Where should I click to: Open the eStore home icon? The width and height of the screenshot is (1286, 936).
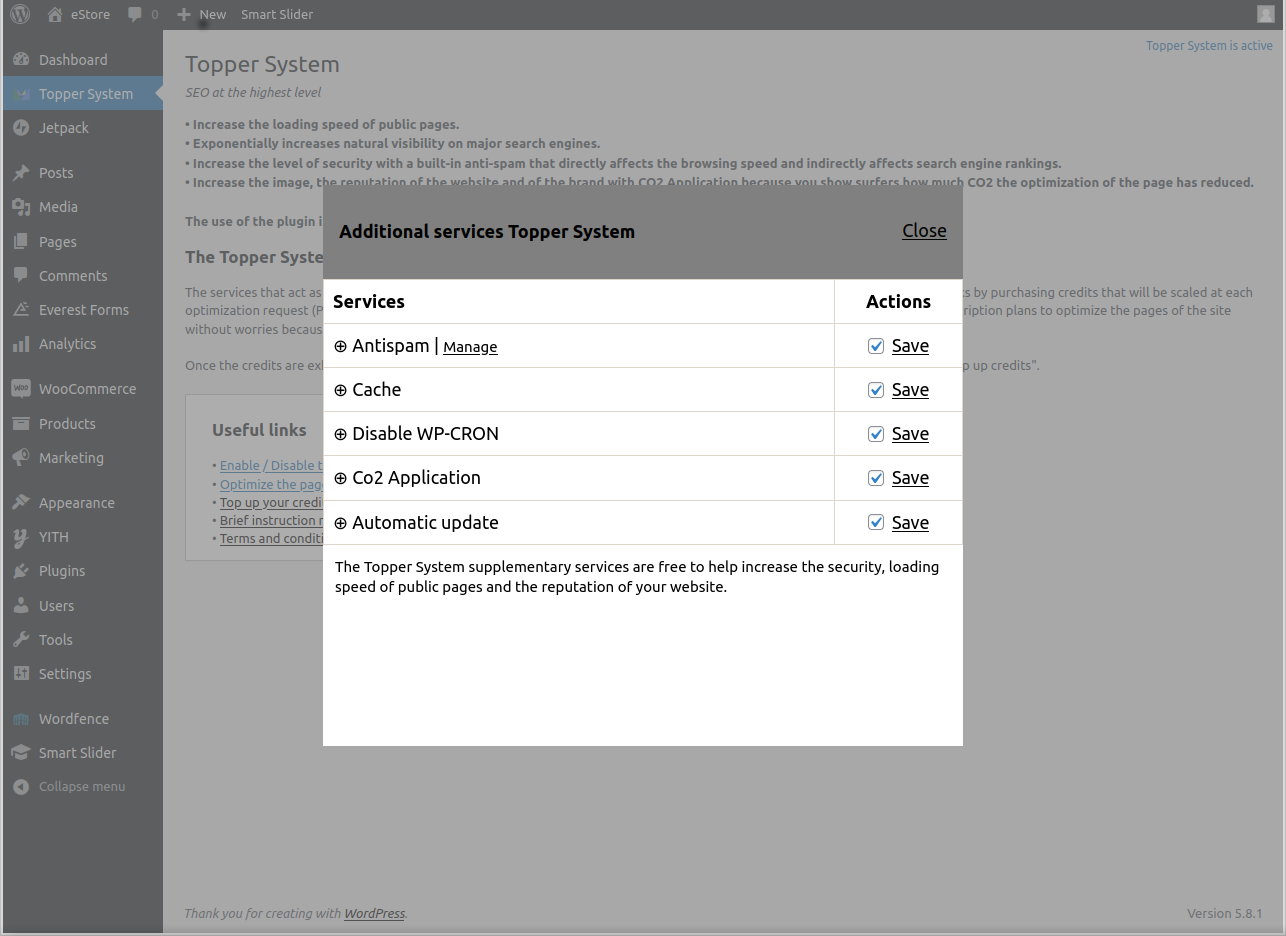(55, 14)
